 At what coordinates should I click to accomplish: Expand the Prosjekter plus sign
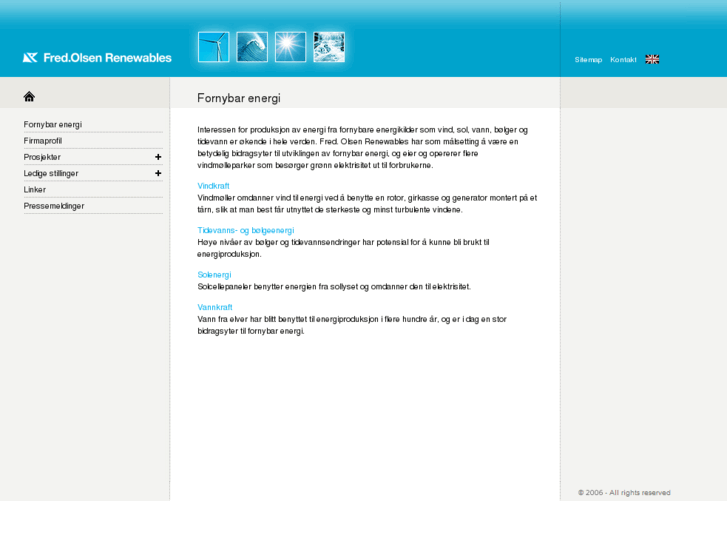pos(158,157)
